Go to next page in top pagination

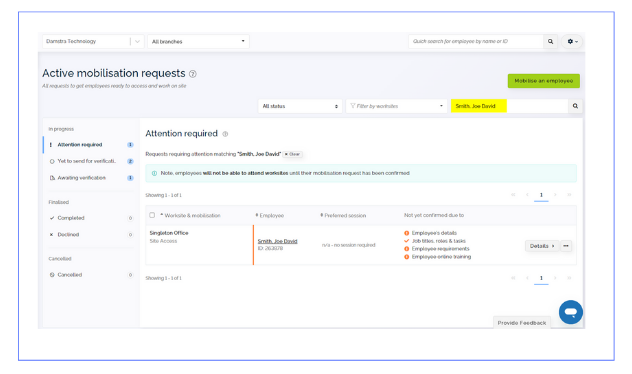(x=555, y=195)
